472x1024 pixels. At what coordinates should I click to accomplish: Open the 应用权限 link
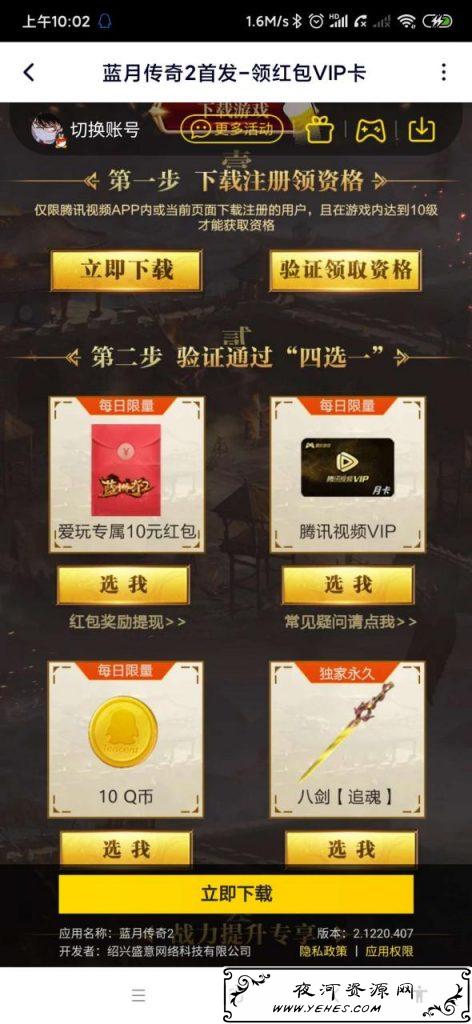(x=389, y=951)
